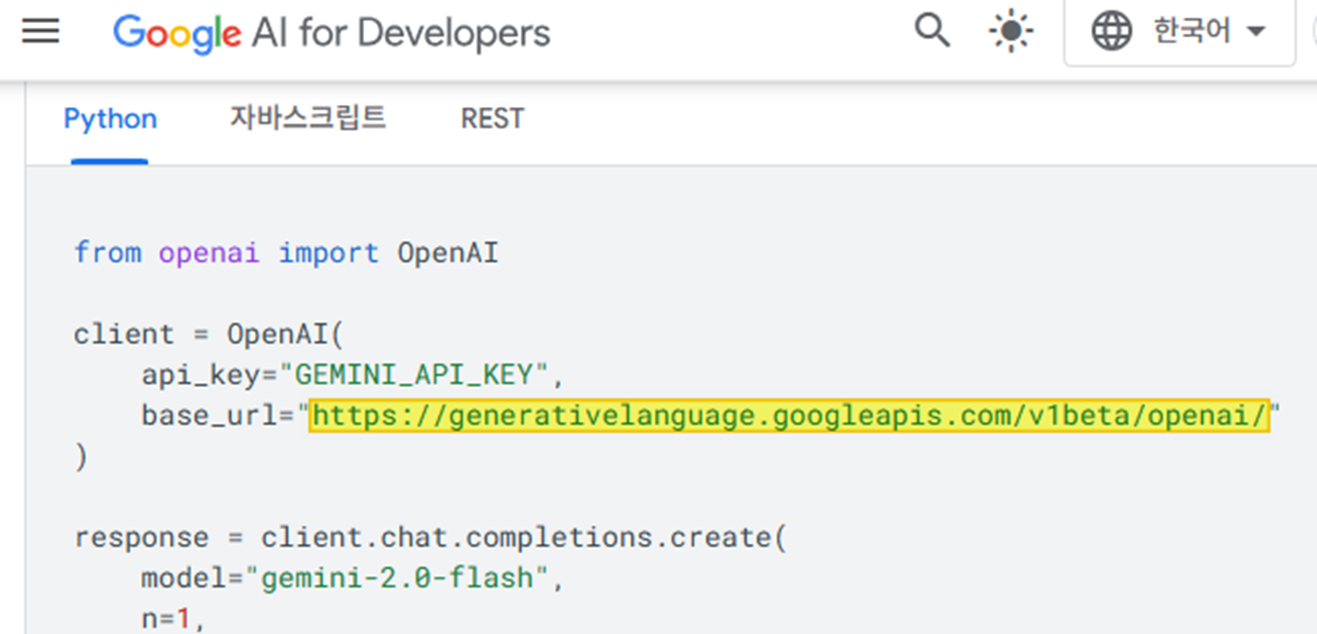Open the 한국어 language dropdown
Viewport: 1317px width, 634px height.
(x=1179, y=32)
